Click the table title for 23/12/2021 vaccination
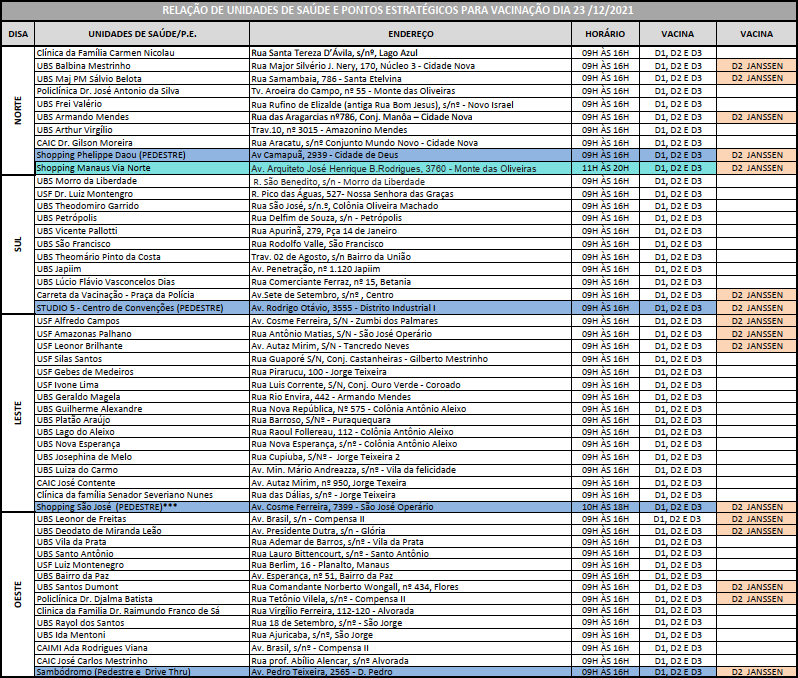The image size is (798, 678). [400, 10]
